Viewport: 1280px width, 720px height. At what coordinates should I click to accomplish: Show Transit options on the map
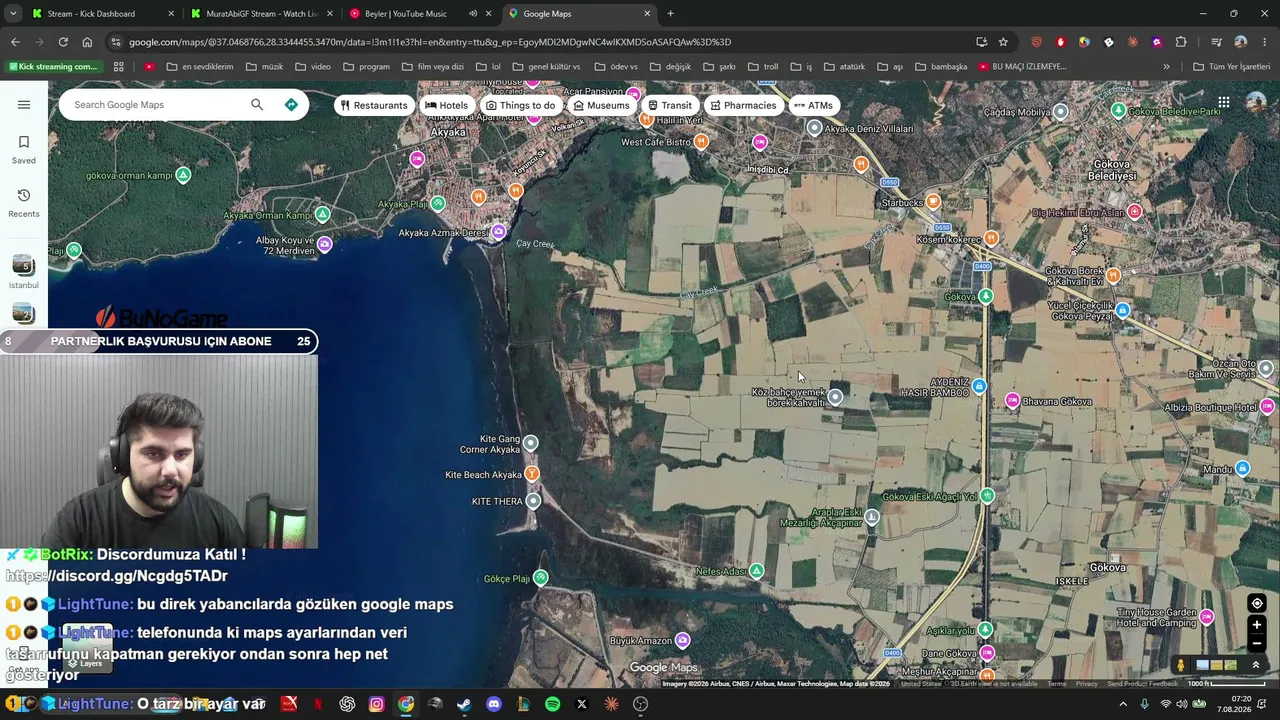pos(669,105)
